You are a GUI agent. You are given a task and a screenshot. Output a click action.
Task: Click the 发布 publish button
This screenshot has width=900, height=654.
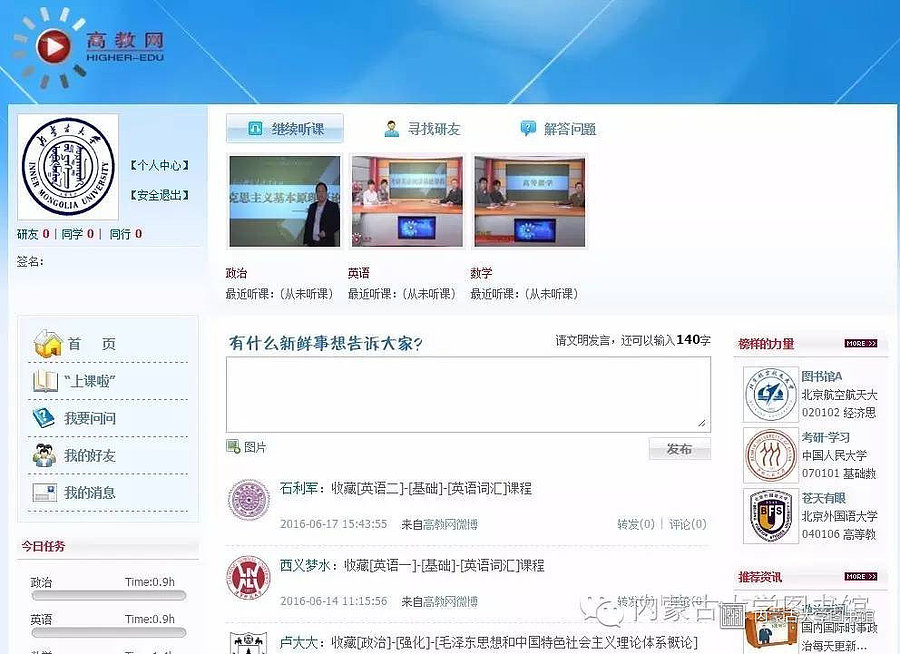[680, 448]
